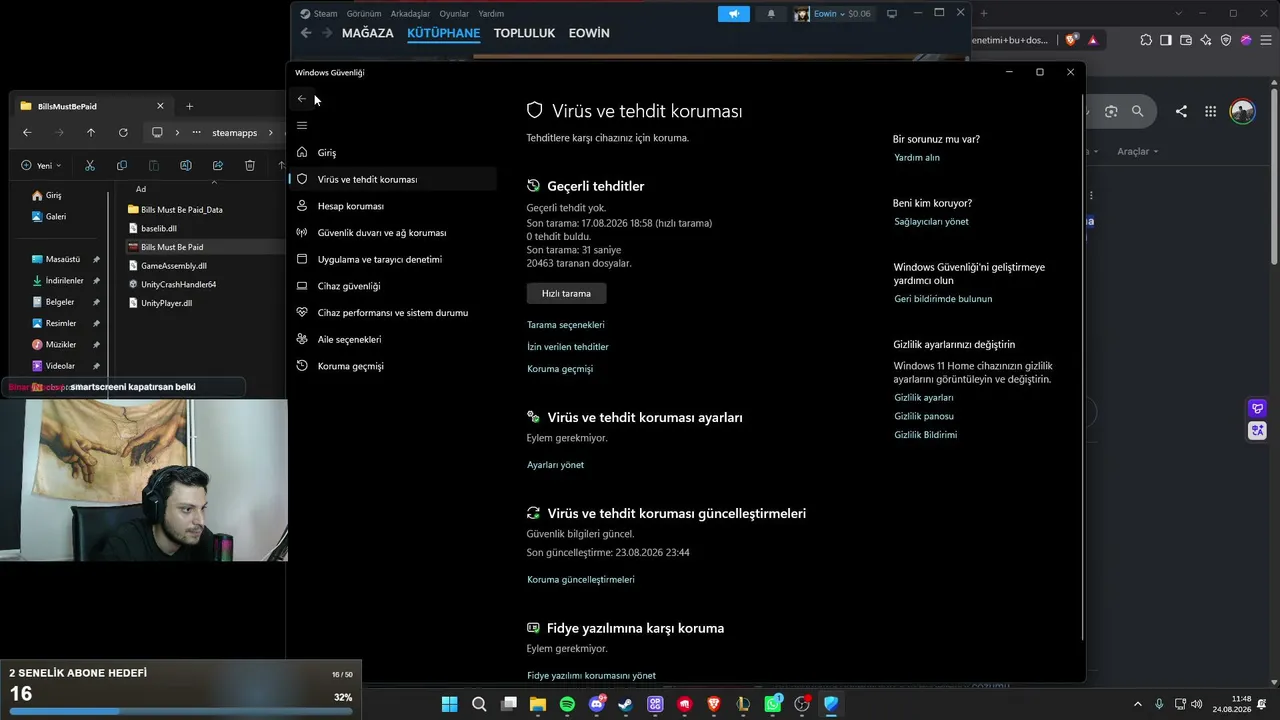Open Aile seçenekleri section
The width and height of the screenshot is (1280, 720).
click(x=392, y=339)
